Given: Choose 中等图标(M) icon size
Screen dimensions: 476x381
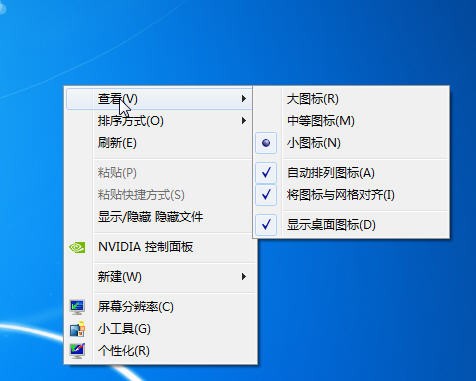Looking at the screenshot, I should tap(351, 121).
